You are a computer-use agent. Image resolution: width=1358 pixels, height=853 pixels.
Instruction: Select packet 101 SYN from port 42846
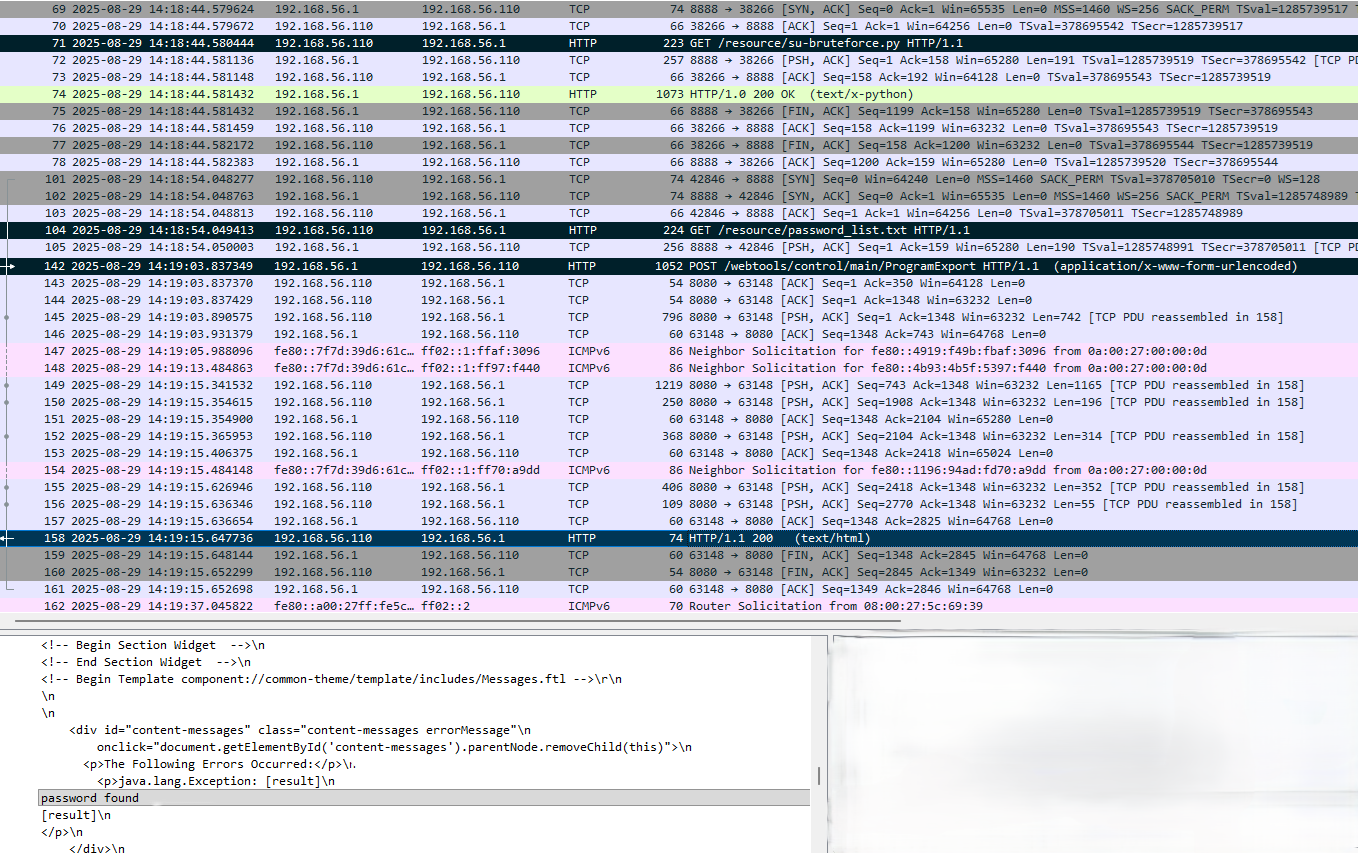point(680,179)
